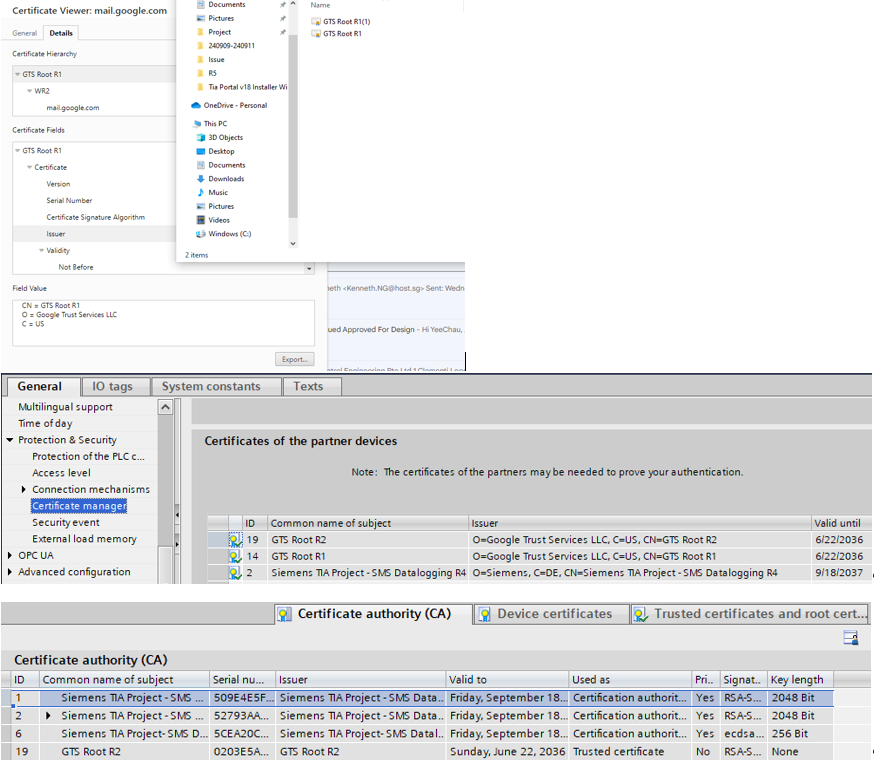
Task: Click the Export... button
Action: (x=294, y=359)
